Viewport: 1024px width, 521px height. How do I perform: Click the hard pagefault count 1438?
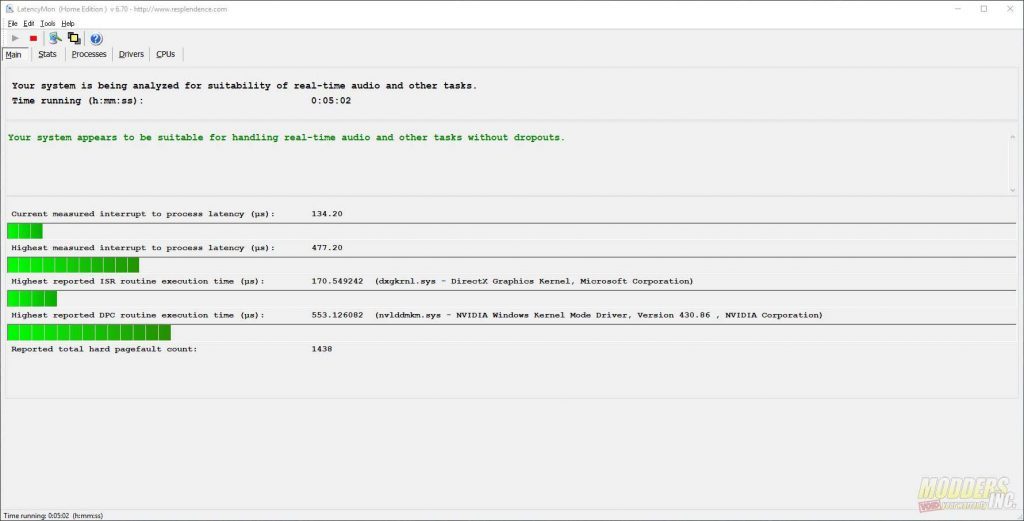coord(322,349)
